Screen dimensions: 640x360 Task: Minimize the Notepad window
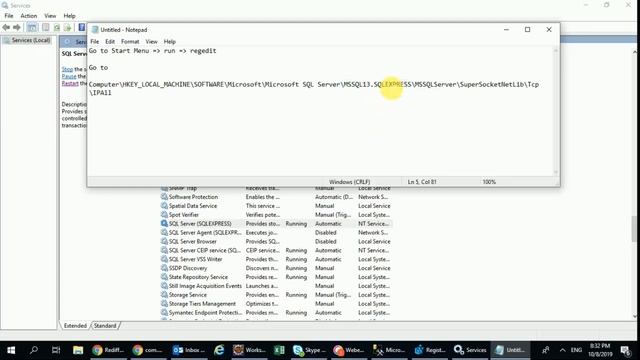pos(506,29)
